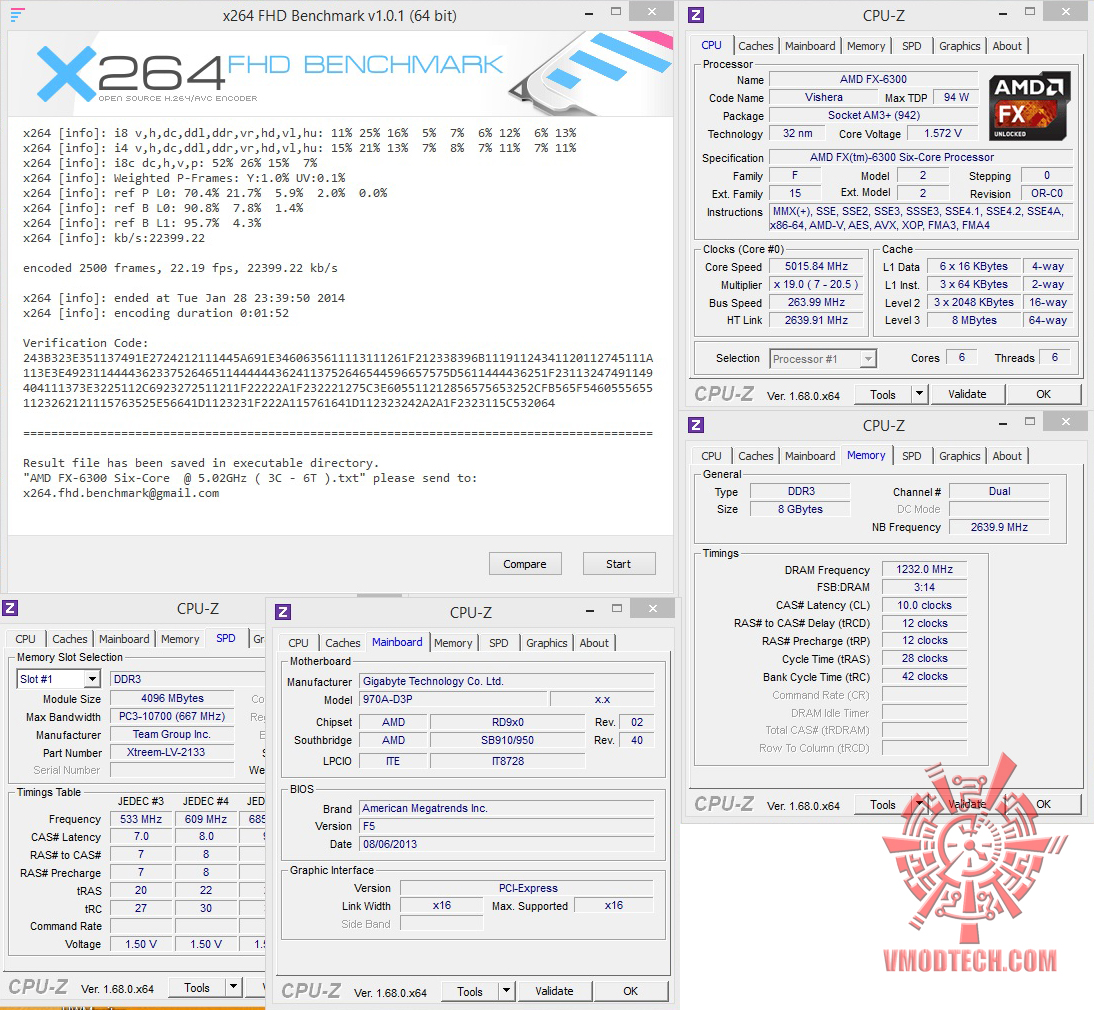Switch to Caches tab in top CPU-Z window
1094x1010 pixels.
pyautogui.click(x=756, y=46)
